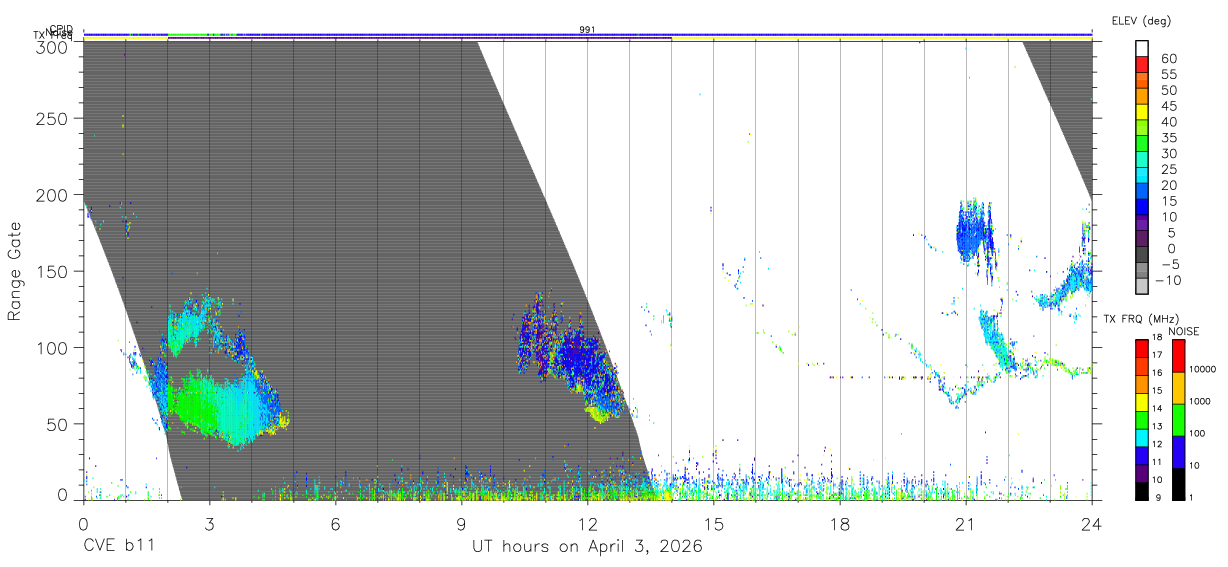Click the x-axis tick label 21
1228x567 pixels.
[965, 523]
